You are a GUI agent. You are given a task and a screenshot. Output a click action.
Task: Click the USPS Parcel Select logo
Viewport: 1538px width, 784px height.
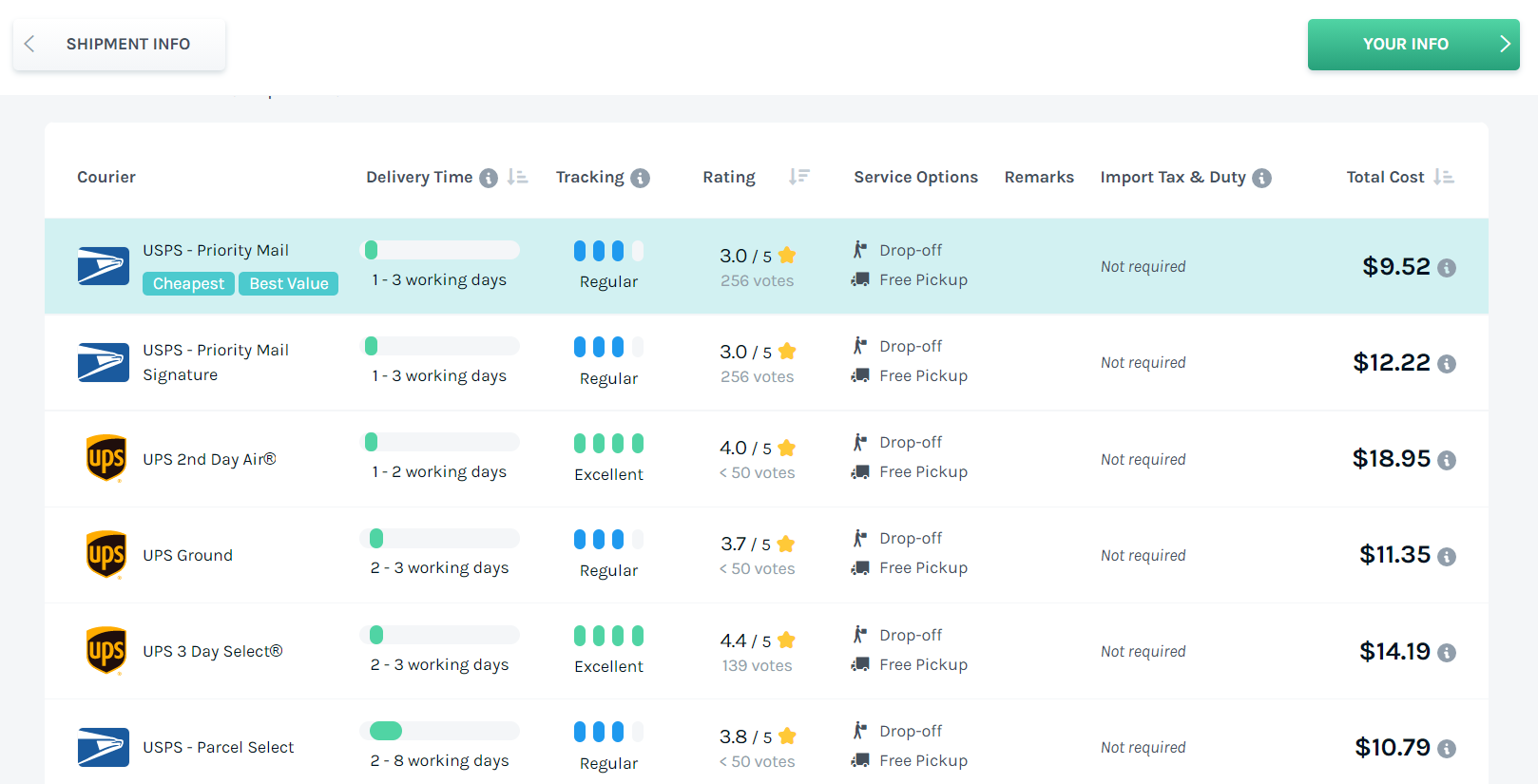point(104,747)
